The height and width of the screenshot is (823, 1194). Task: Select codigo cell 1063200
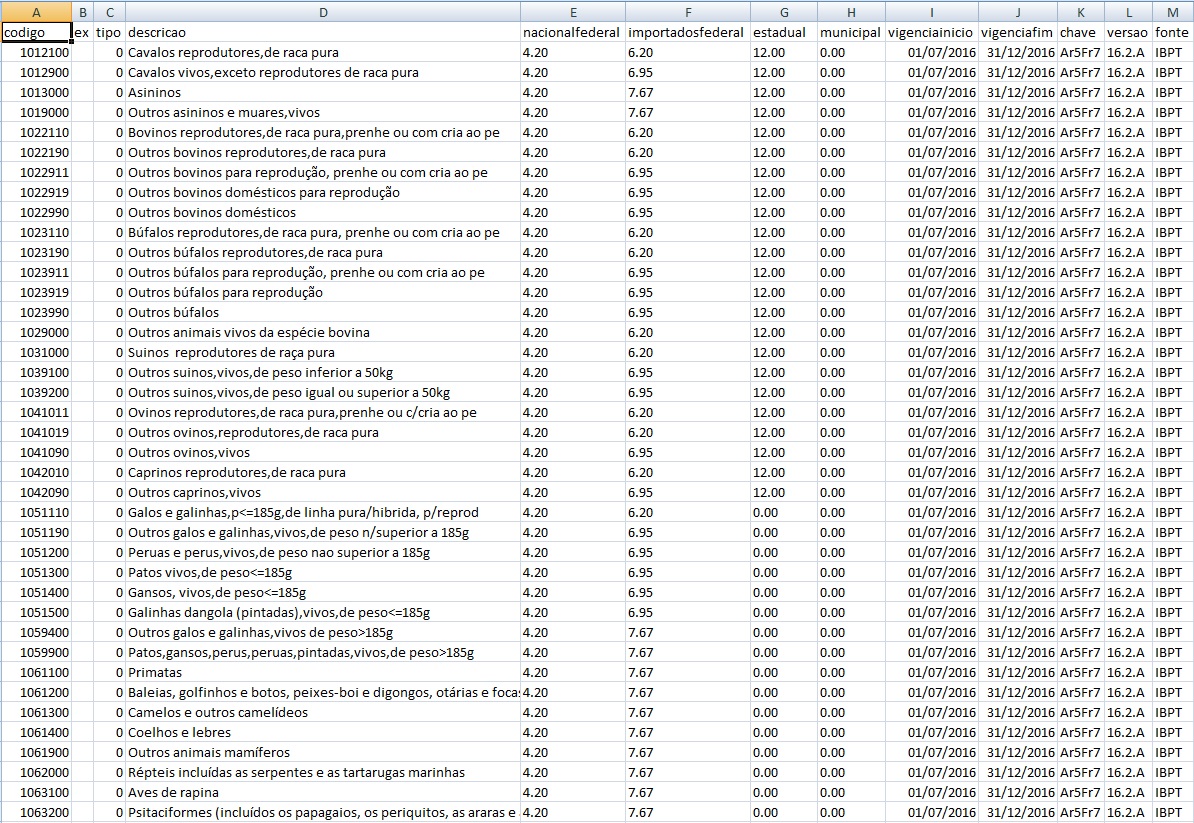pyautogui.click(x=36, y=812)
